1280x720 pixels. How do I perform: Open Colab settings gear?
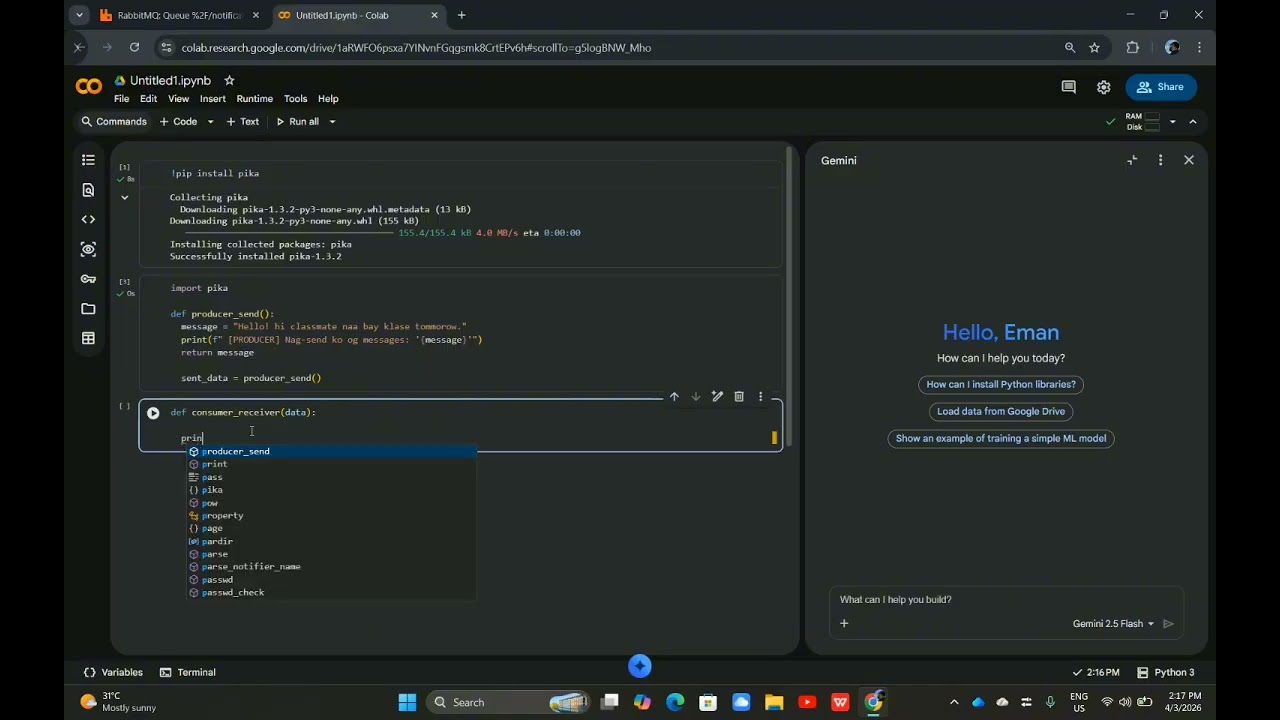(1103, 87)
